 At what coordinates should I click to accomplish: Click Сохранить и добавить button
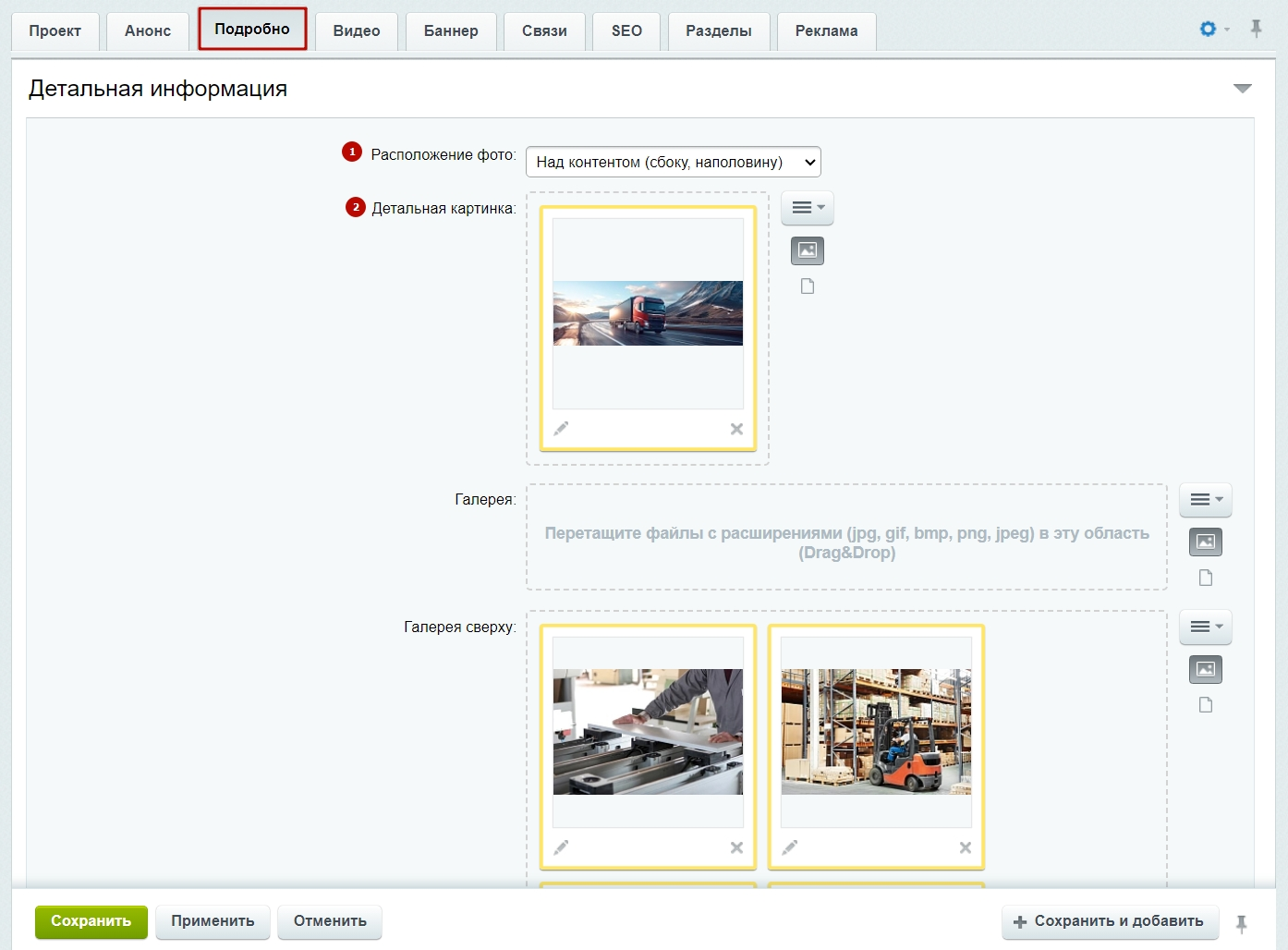pyautogui.click(x=1110, y=921)
